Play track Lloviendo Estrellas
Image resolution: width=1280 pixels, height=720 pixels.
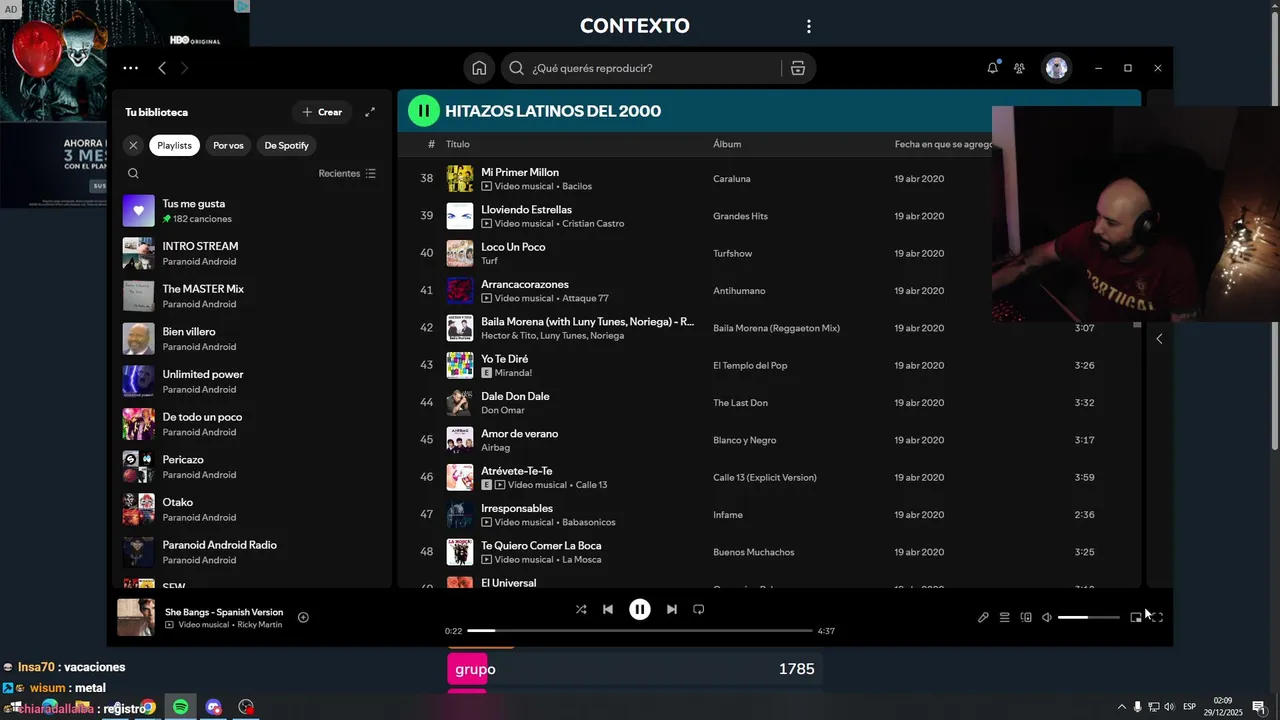[526, 210]
